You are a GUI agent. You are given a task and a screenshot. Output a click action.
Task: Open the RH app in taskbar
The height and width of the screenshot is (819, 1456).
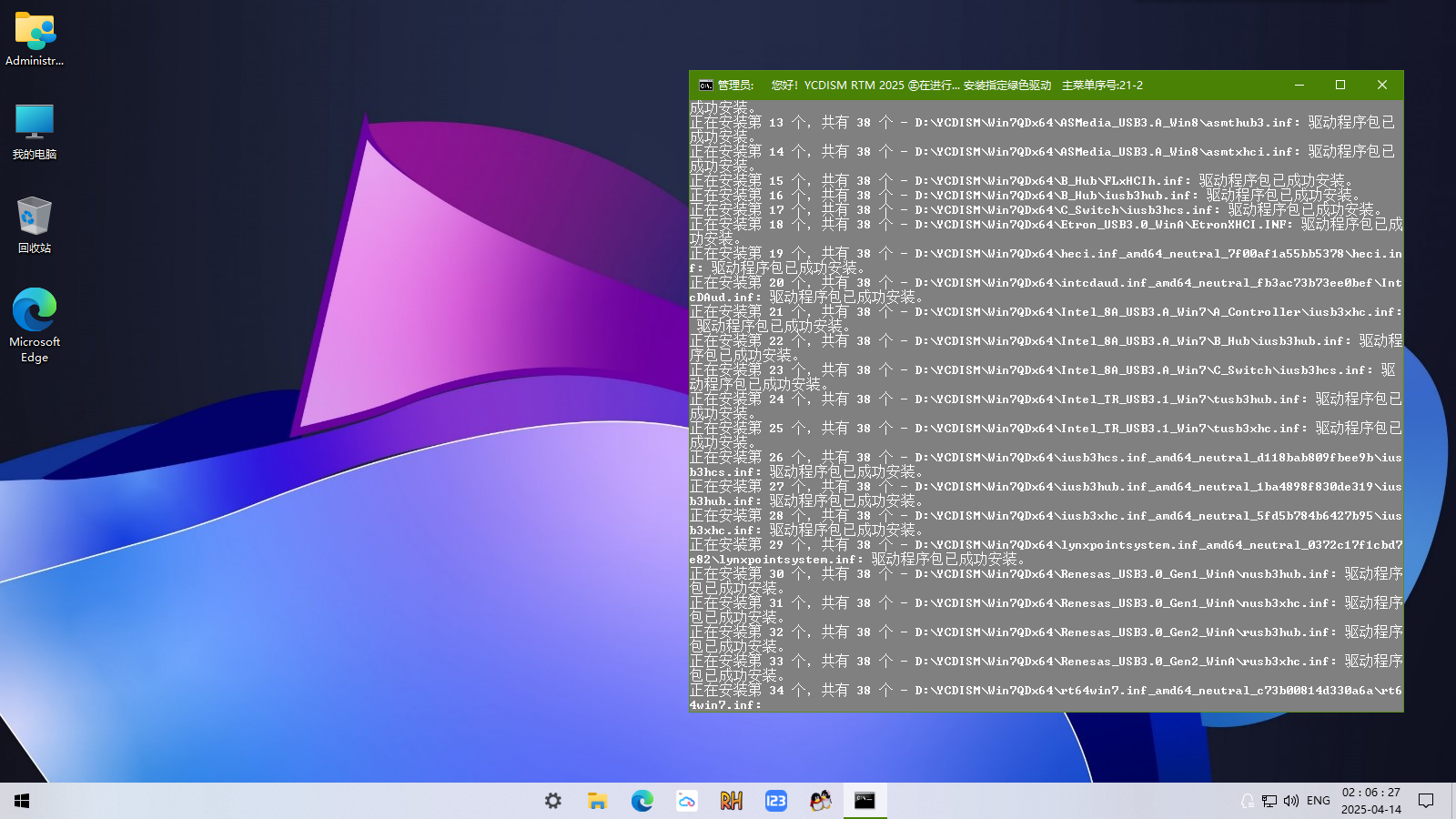(x=731, y=801)
